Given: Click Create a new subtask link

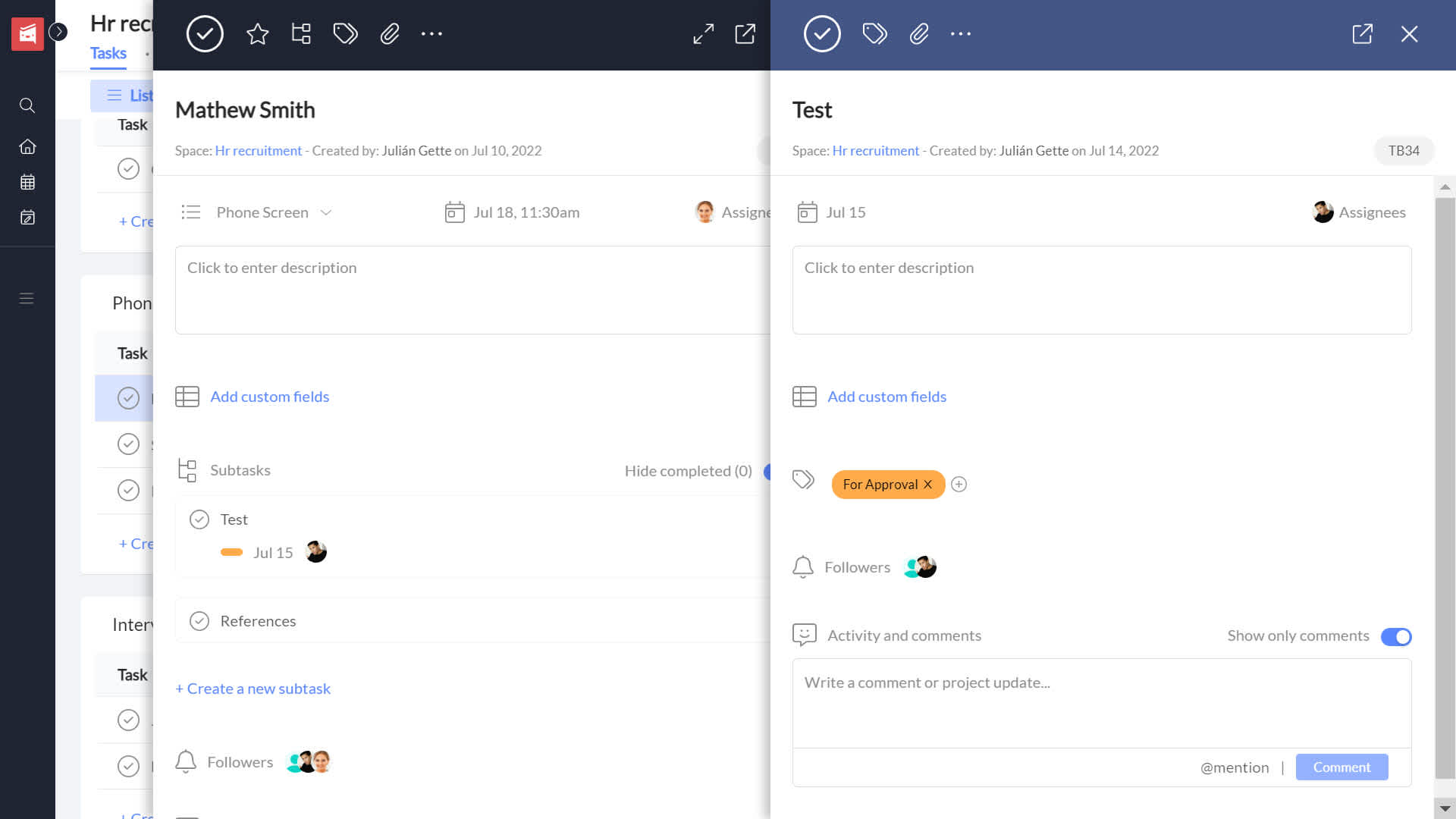Looking at the screenshot, I should point(253,688).
